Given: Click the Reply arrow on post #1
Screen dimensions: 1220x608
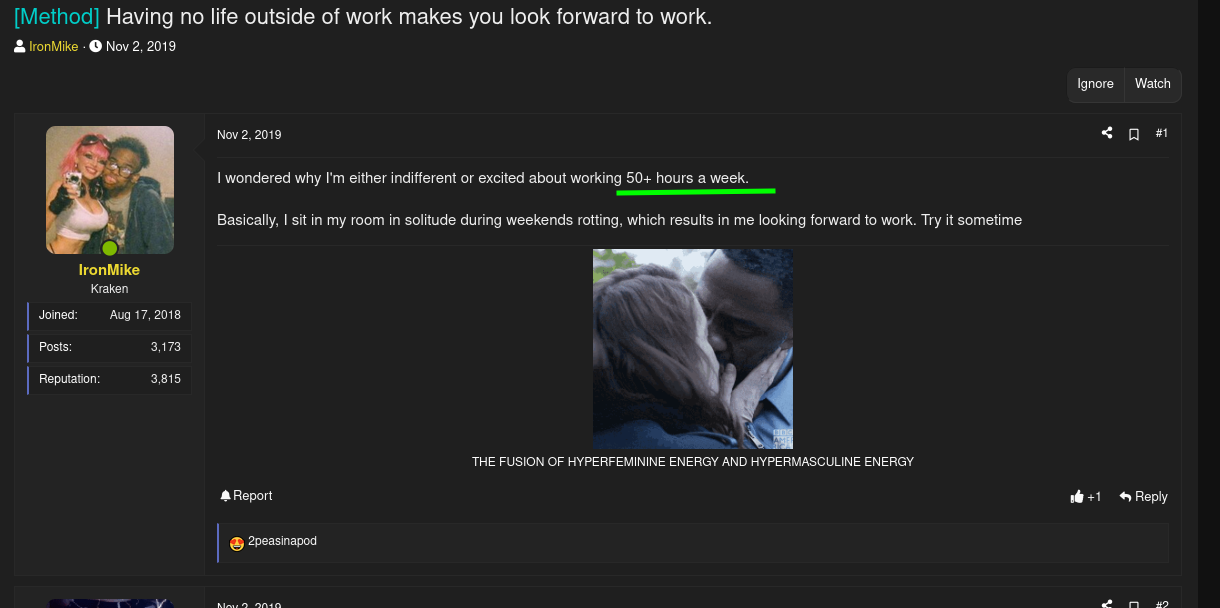Looking at the screenshot, I should coord(1143,497).
